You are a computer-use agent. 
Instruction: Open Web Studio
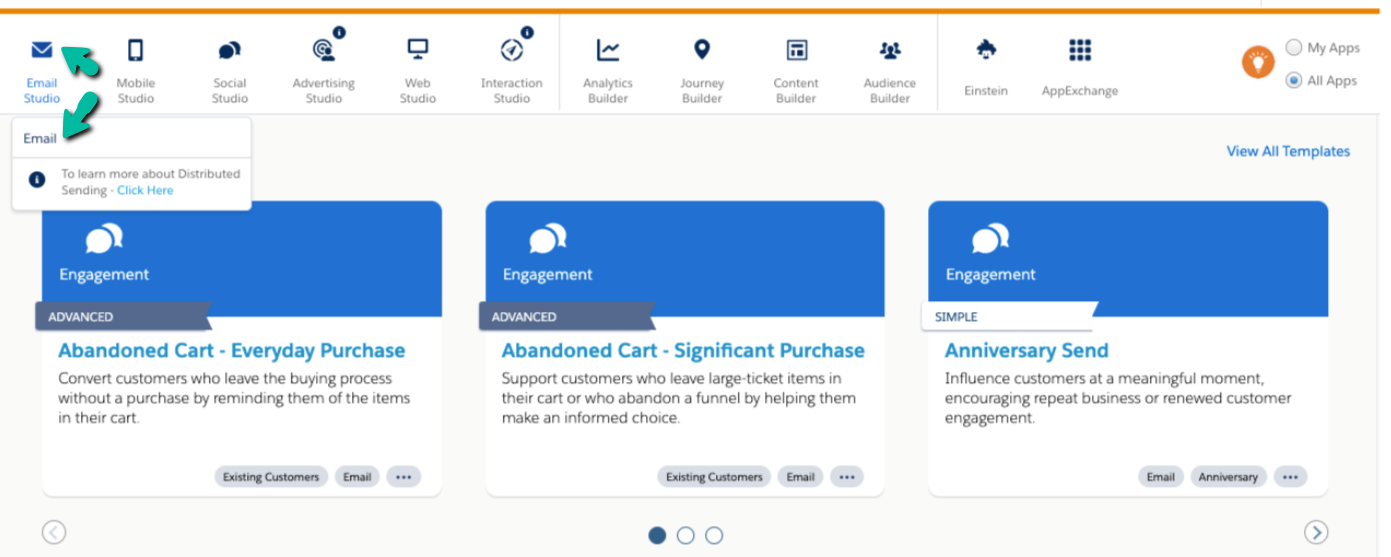click(417, 51)
